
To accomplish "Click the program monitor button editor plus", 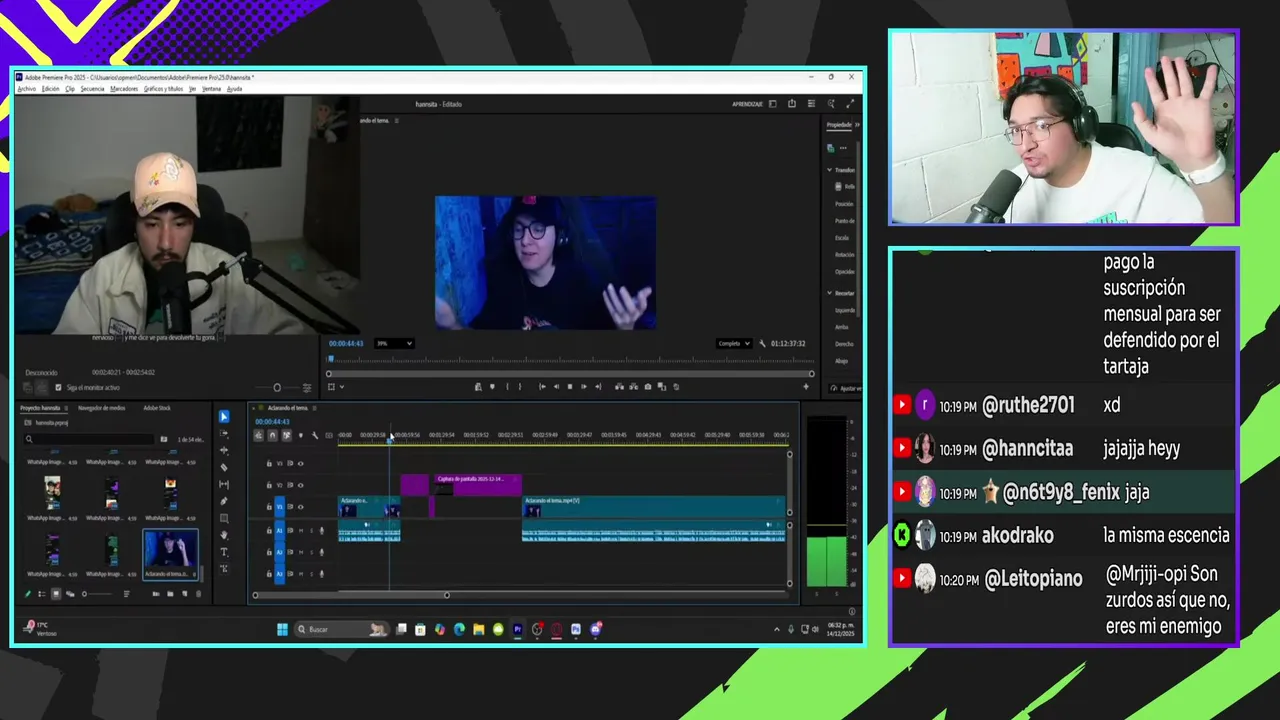I will (x=806, y=386).
